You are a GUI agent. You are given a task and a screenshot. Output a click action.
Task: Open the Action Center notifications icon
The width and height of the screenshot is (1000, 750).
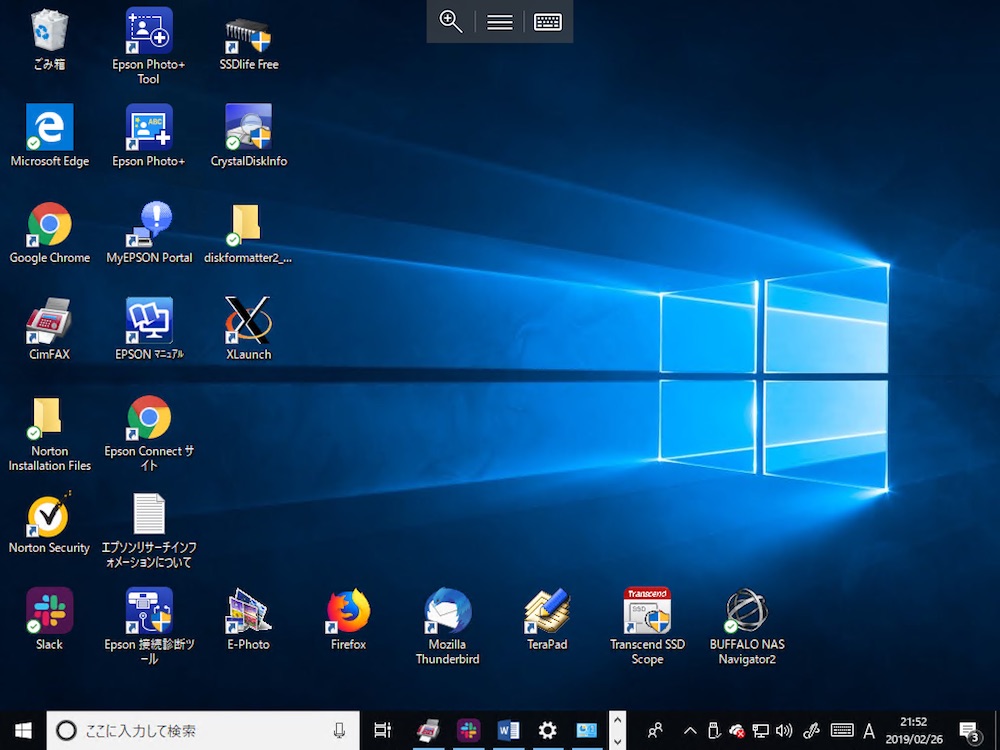969,732
